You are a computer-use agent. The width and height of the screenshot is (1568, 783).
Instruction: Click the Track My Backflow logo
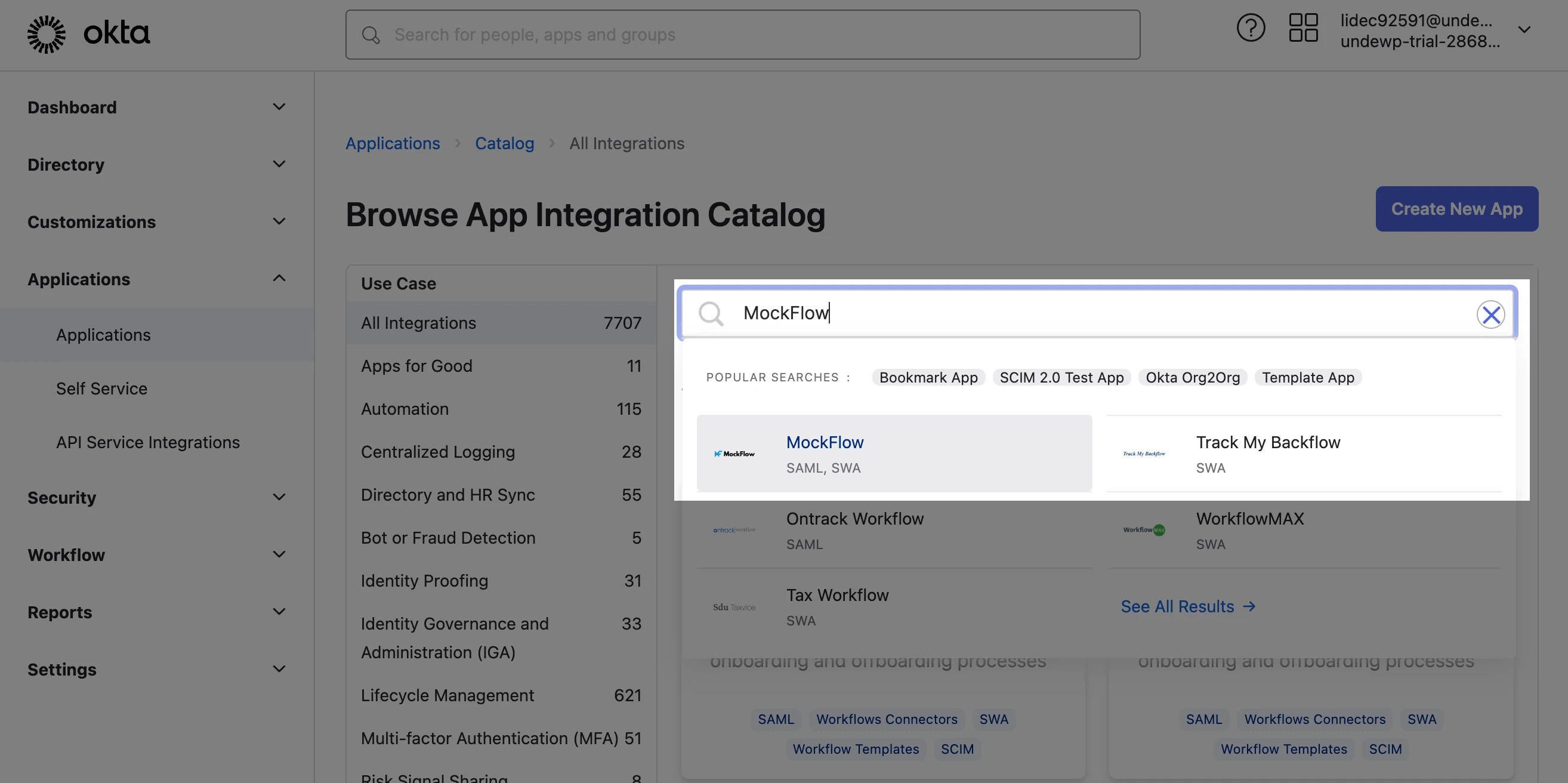(1144, 454)
